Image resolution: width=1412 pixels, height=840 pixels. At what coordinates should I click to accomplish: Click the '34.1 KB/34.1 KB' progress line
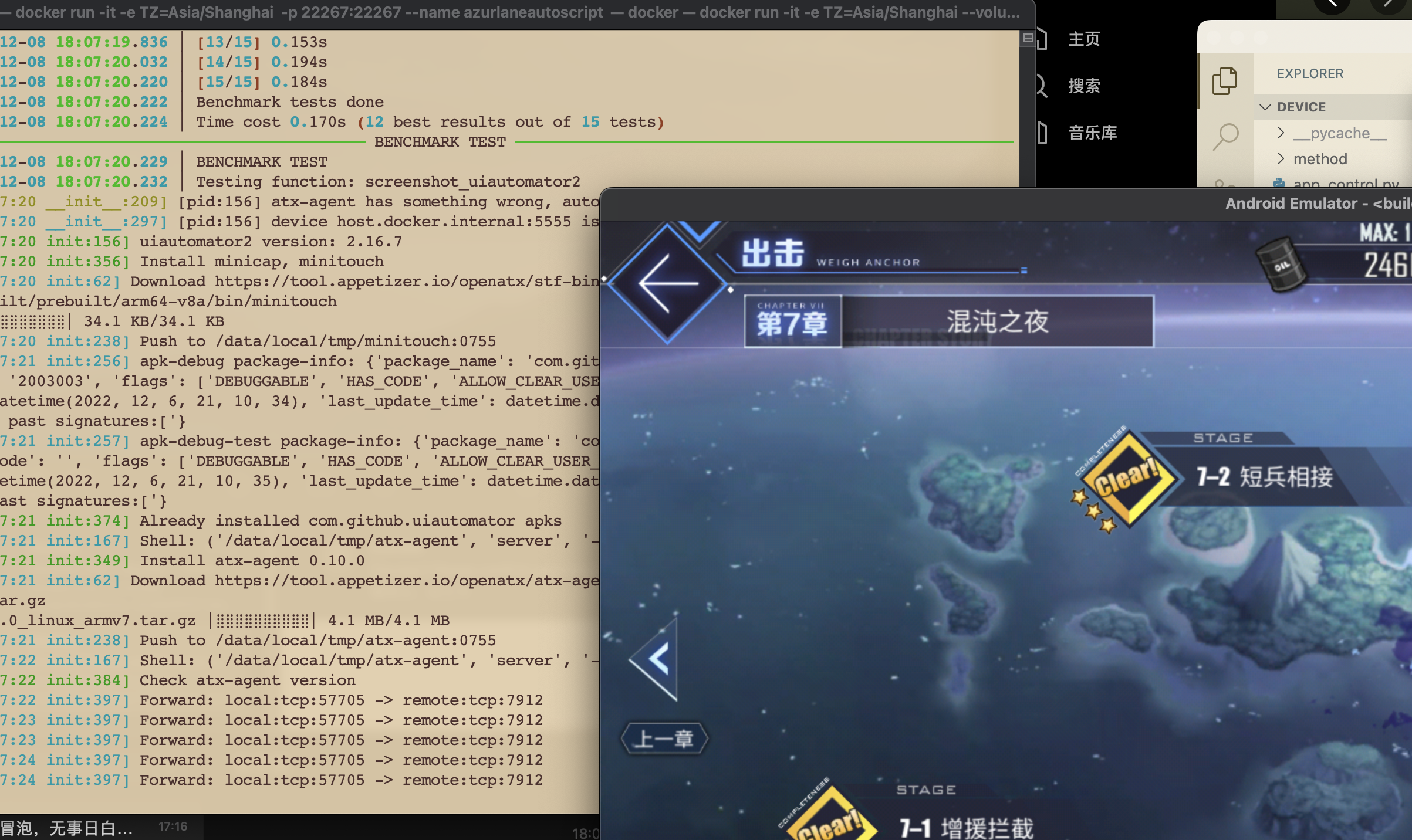[x=154, y=321]
